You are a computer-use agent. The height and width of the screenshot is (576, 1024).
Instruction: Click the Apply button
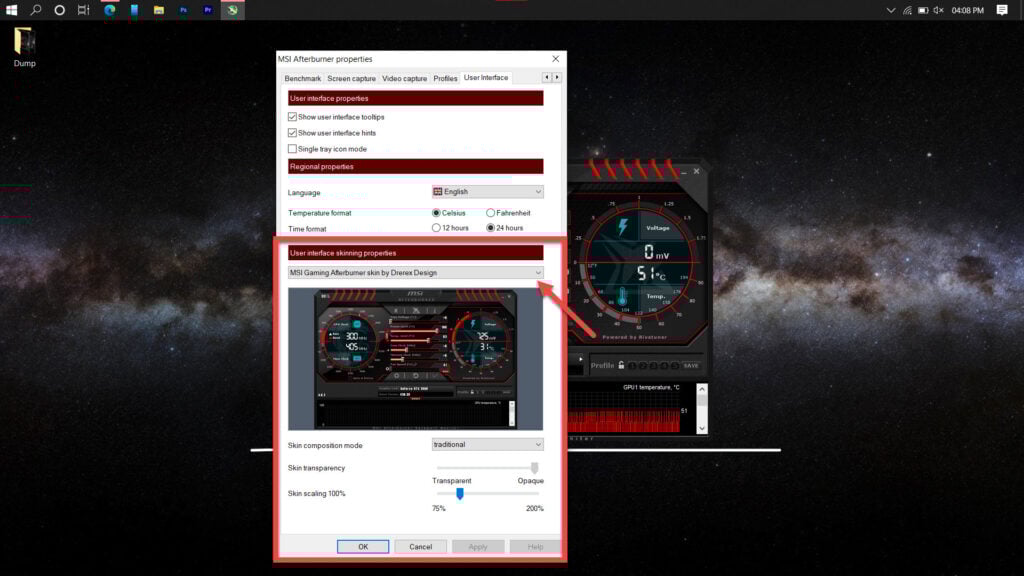478,547
